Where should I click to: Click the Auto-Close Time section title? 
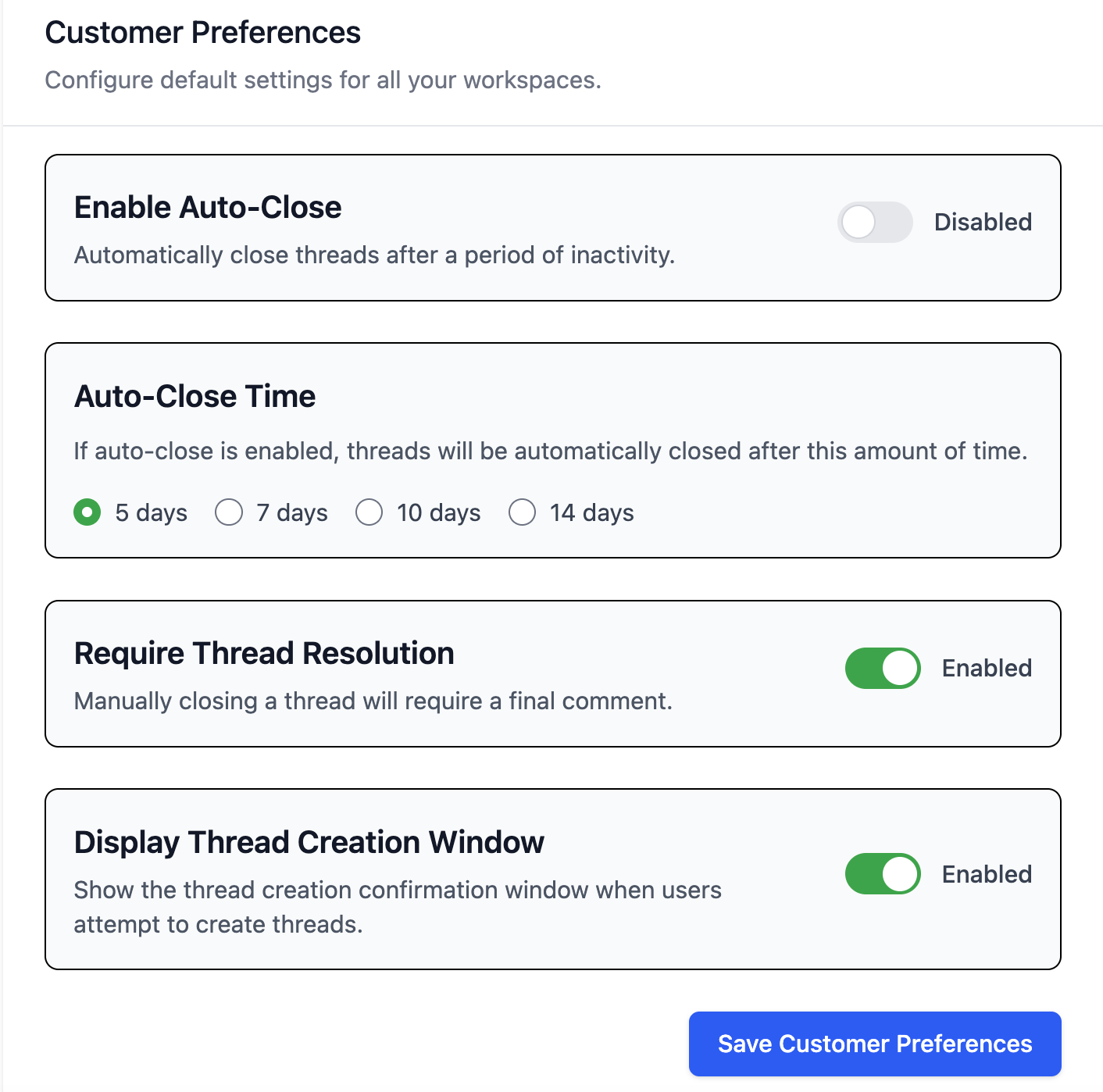pyautogui.click(x=195, y=396)
